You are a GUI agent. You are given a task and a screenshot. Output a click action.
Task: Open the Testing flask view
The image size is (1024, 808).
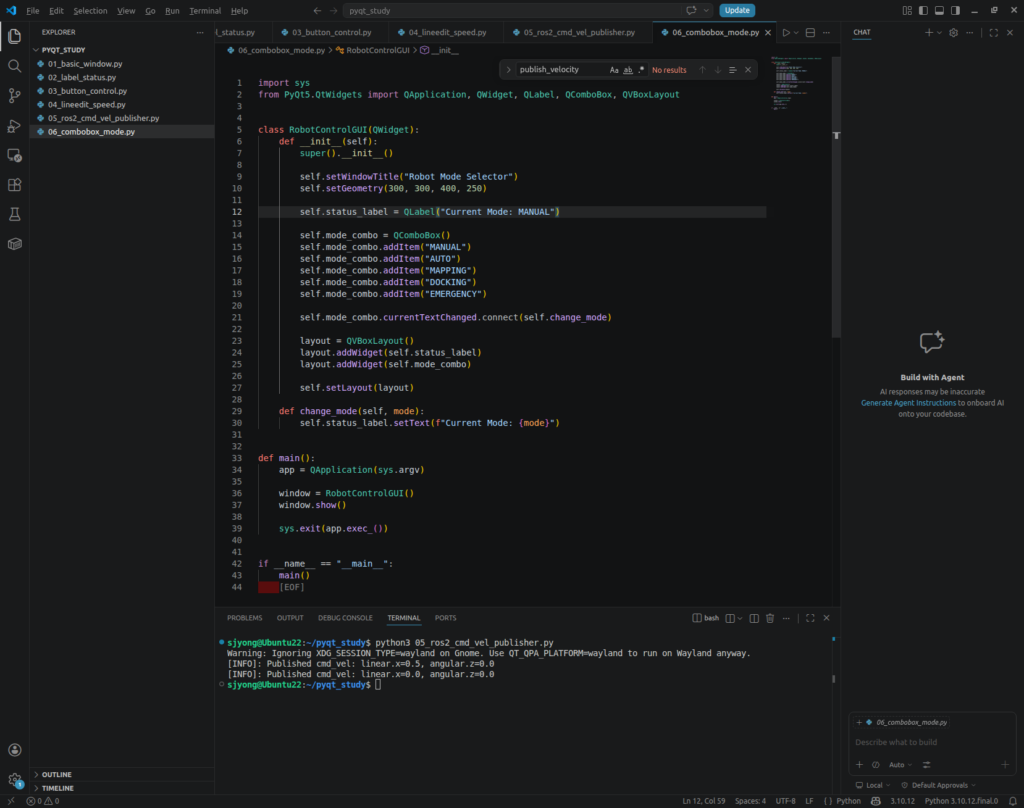click(14, 214)
